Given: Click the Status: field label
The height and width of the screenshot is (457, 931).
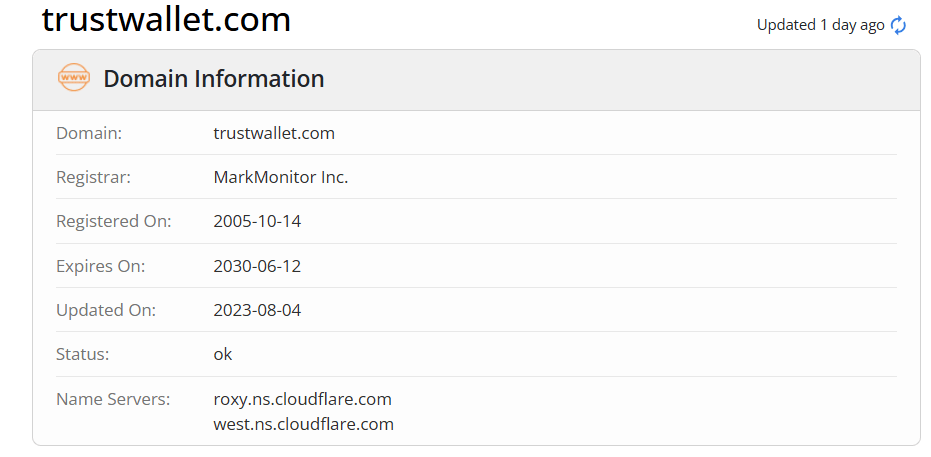Looking at the screenshot, I should (x=83, y=354).
